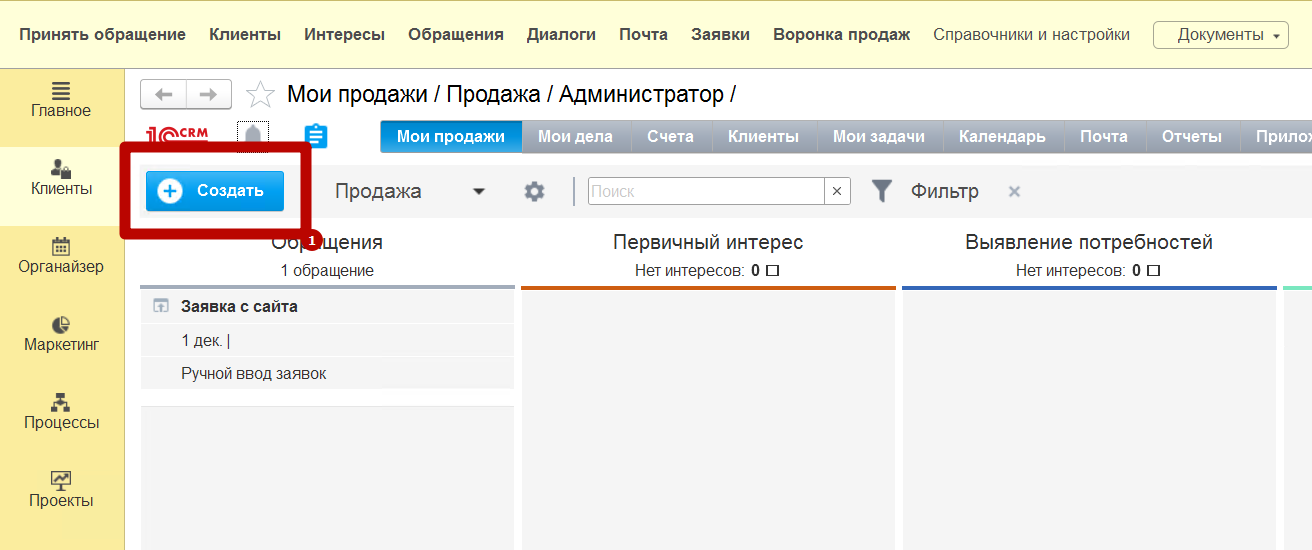Click the funnel Фильтр icon

pos(881,191)
